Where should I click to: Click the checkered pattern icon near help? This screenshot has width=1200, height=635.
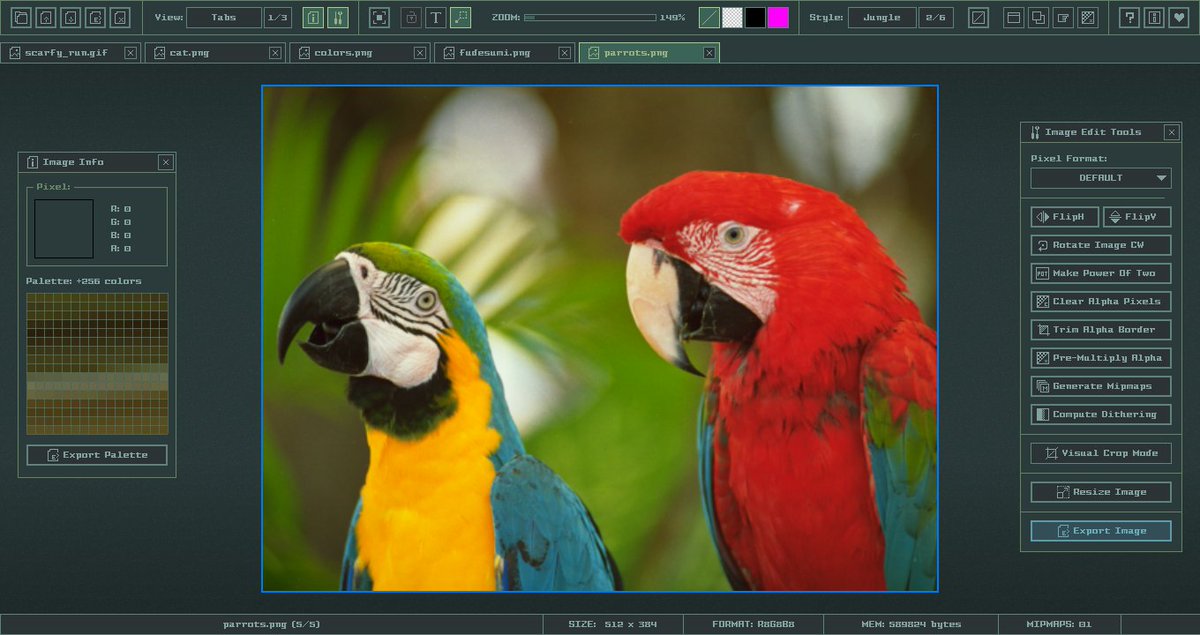tap(1089, 17)
